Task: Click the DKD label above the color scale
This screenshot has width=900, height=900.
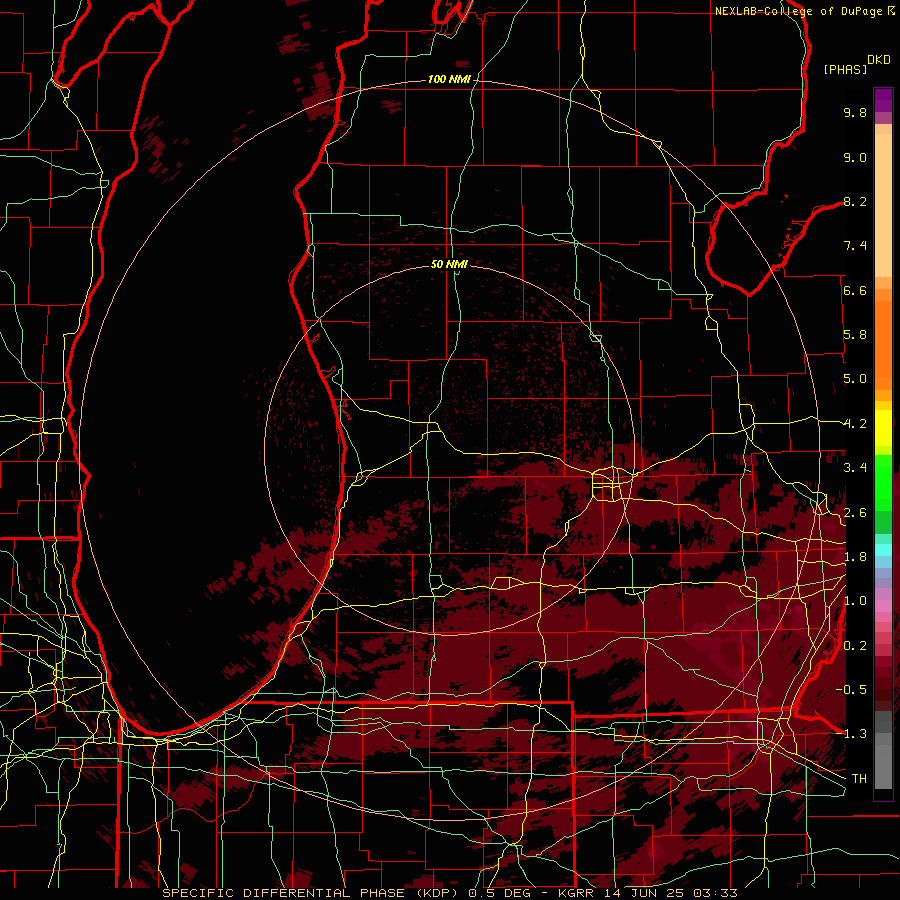Action: [x=879, y=60]
